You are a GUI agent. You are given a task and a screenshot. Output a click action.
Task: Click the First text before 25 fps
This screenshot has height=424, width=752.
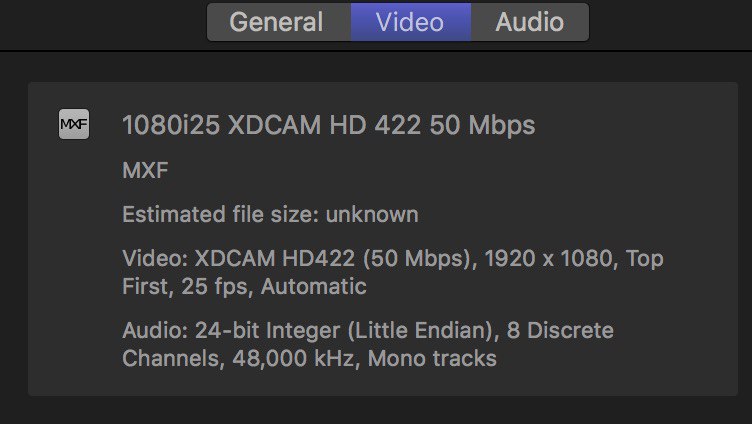pos(146,287)
